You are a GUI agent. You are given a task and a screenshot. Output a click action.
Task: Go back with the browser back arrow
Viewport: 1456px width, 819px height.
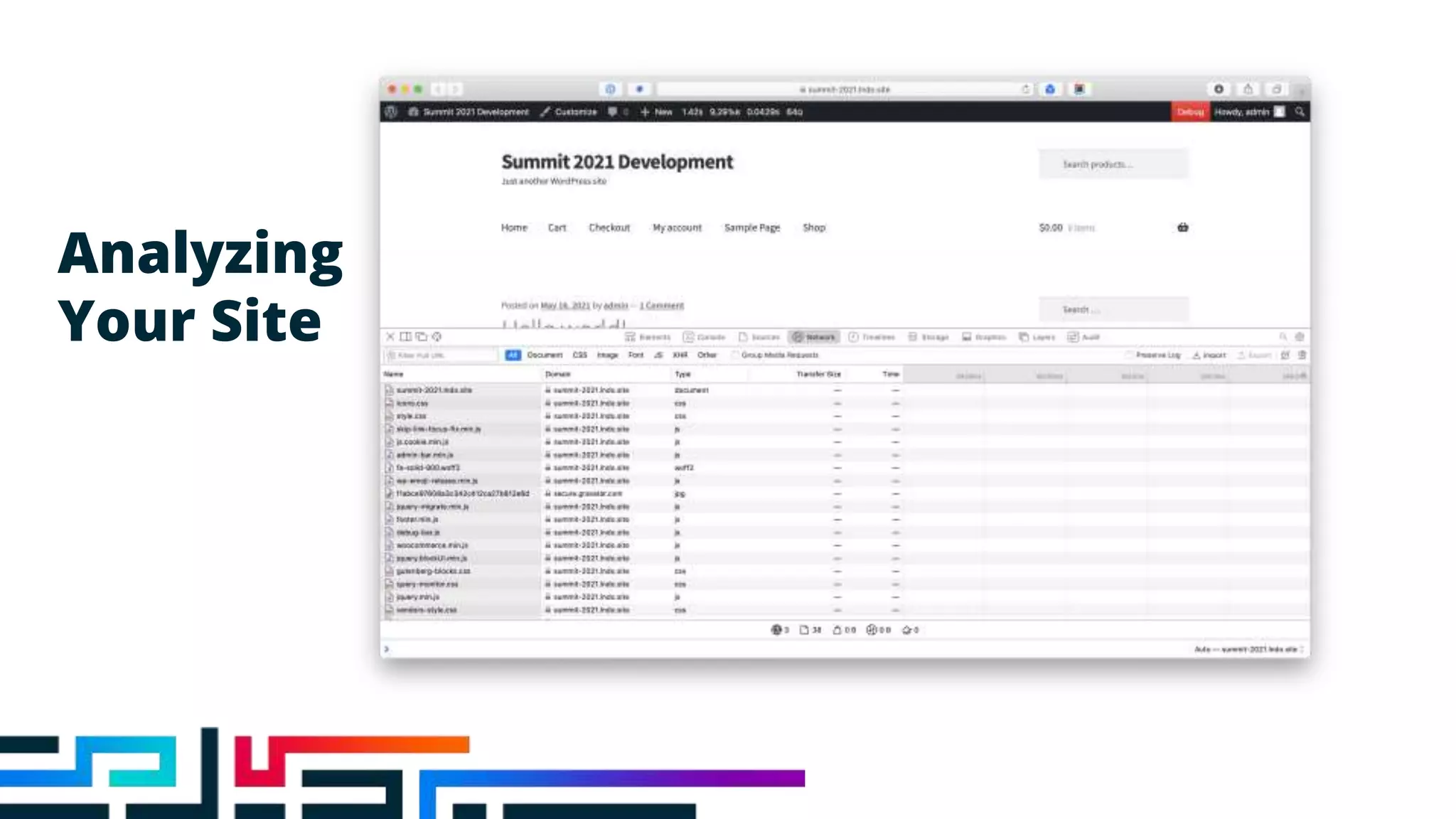(439, 89)
